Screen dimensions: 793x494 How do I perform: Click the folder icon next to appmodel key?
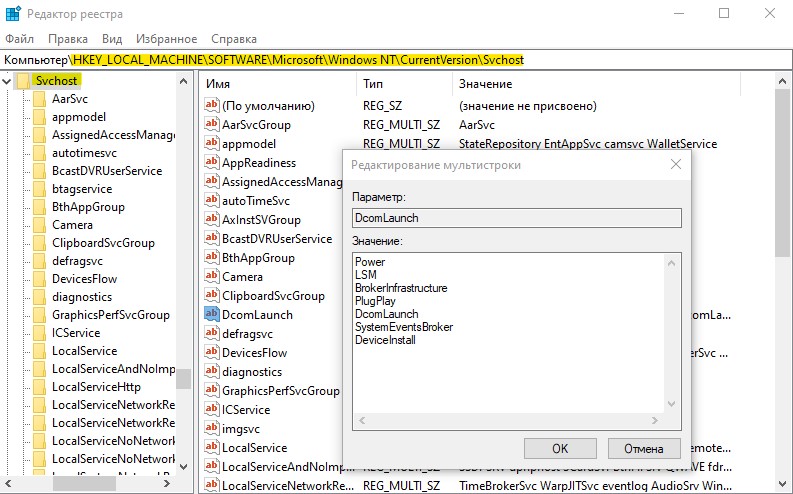click(39, 117)
